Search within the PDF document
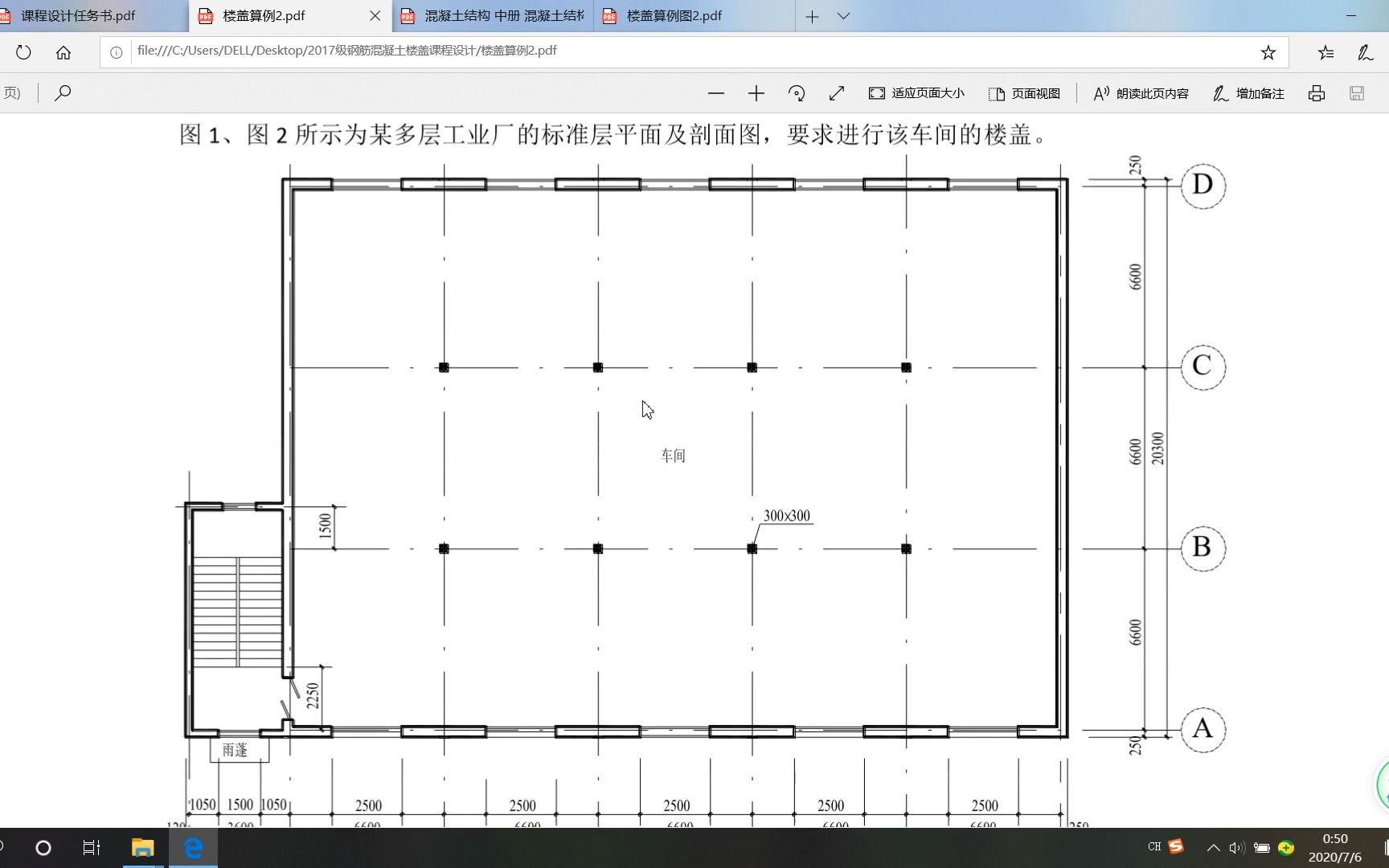This screenshot has width=1389, height=868. click(x=63, y=93)
